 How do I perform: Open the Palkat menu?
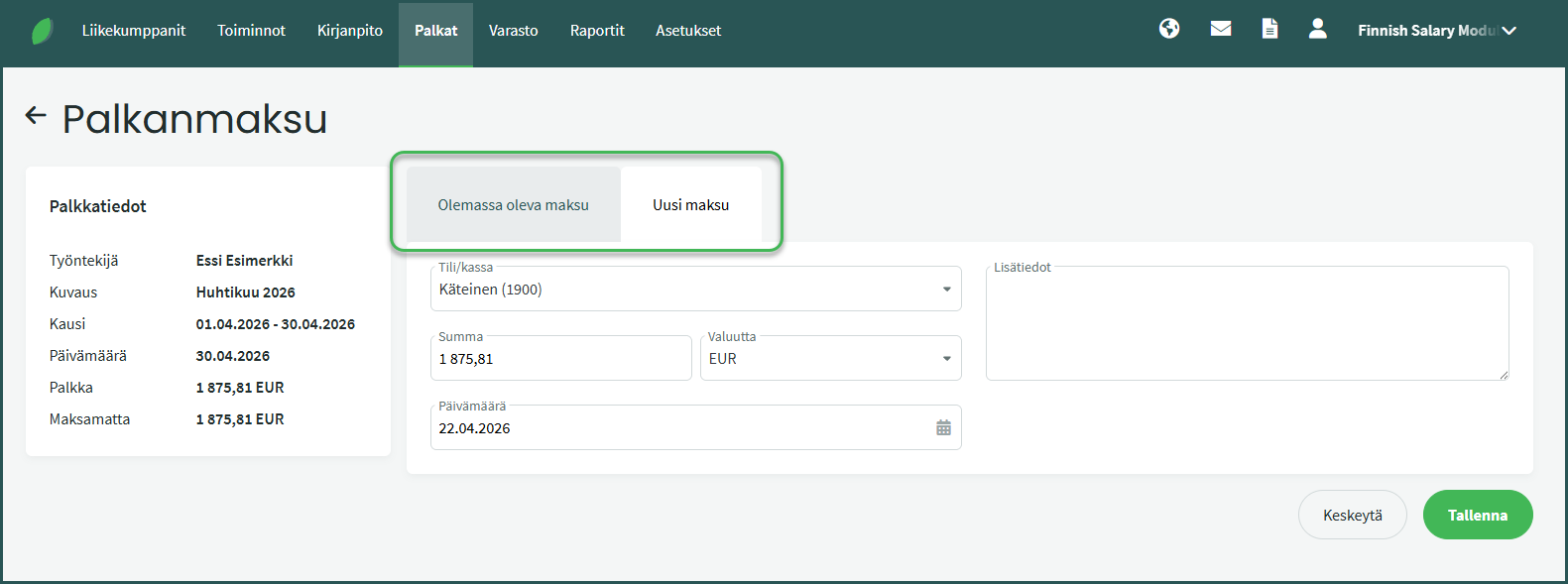point(435,31)
